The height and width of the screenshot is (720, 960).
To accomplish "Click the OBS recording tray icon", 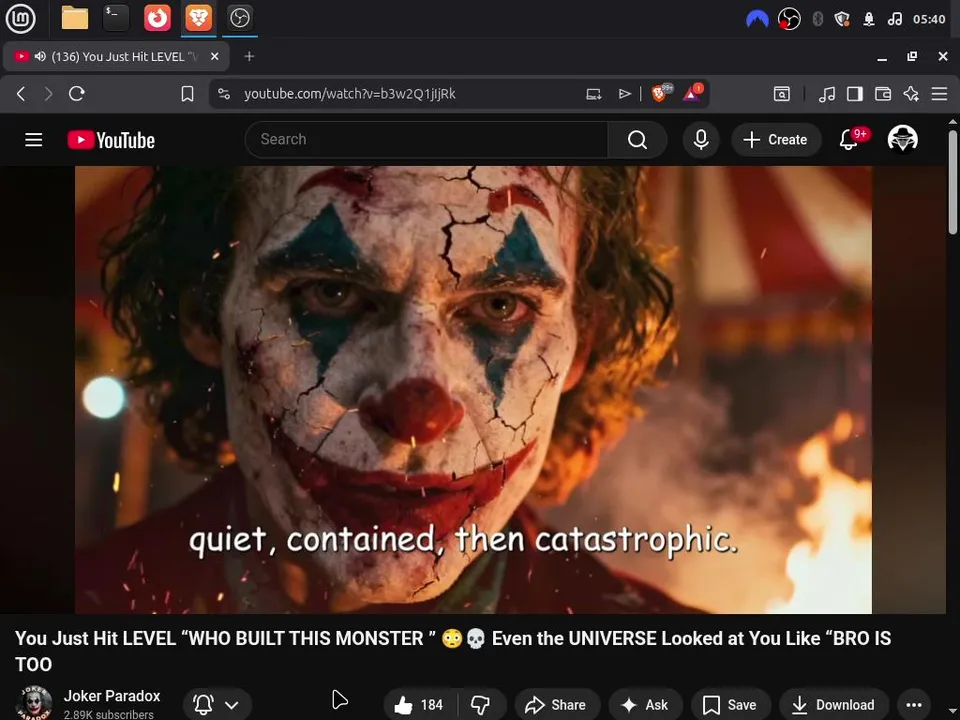I will [789, 19].
